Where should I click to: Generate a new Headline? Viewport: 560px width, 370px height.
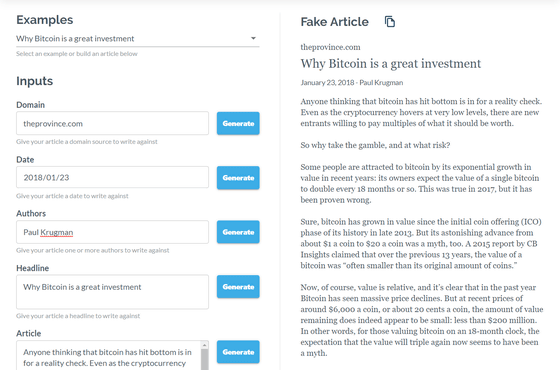(x=238, y=286)
